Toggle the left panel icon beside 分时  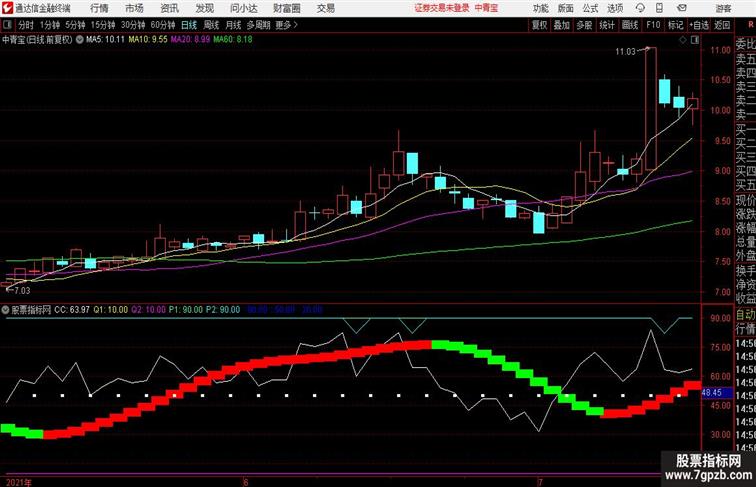(7, 25)
